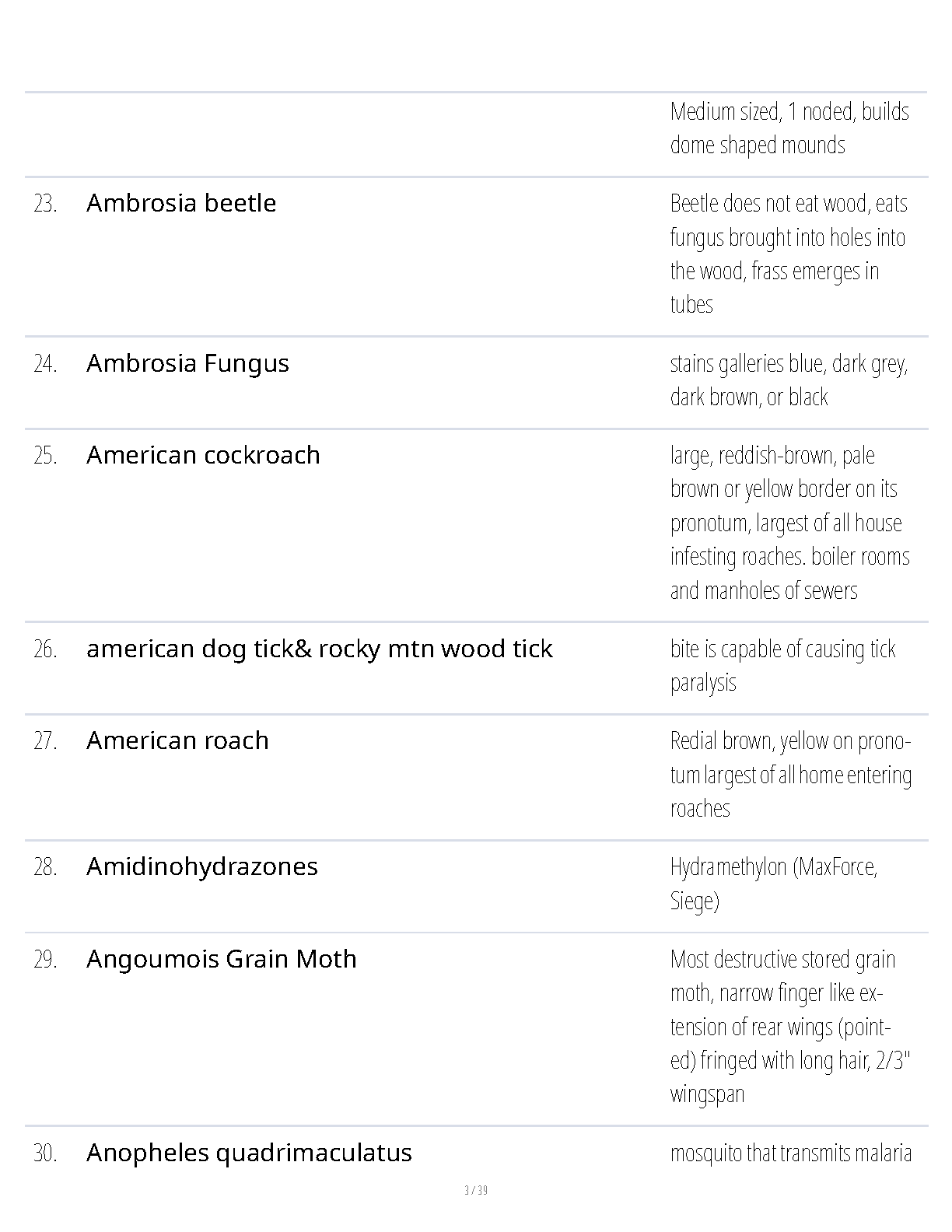Click the tick paralysis definition
The width and height of the screenshot is (952, 1232).
tap(782, 666)
